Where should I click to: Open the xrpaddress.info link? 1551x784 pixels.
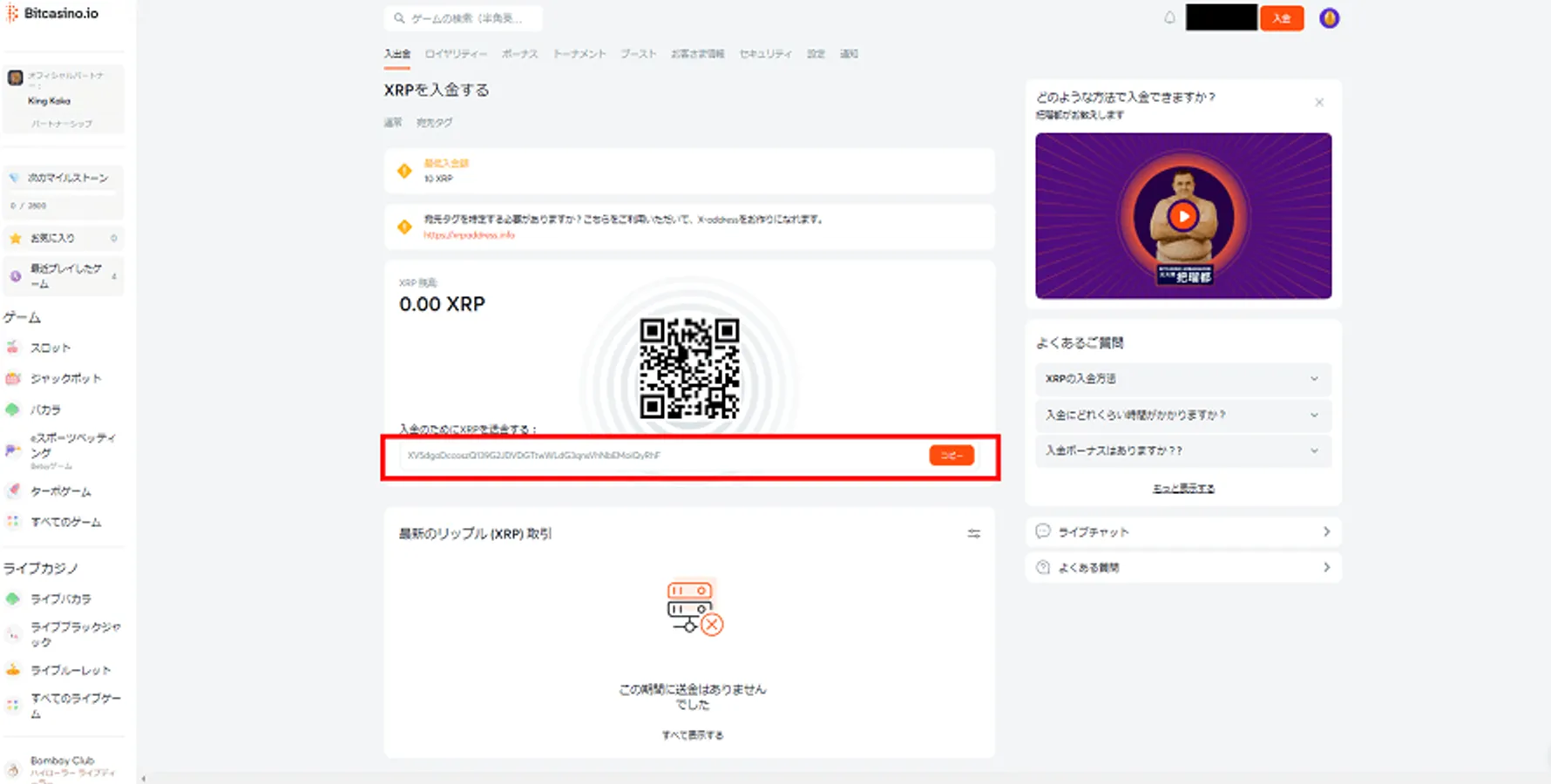click(x=469, y=235)
